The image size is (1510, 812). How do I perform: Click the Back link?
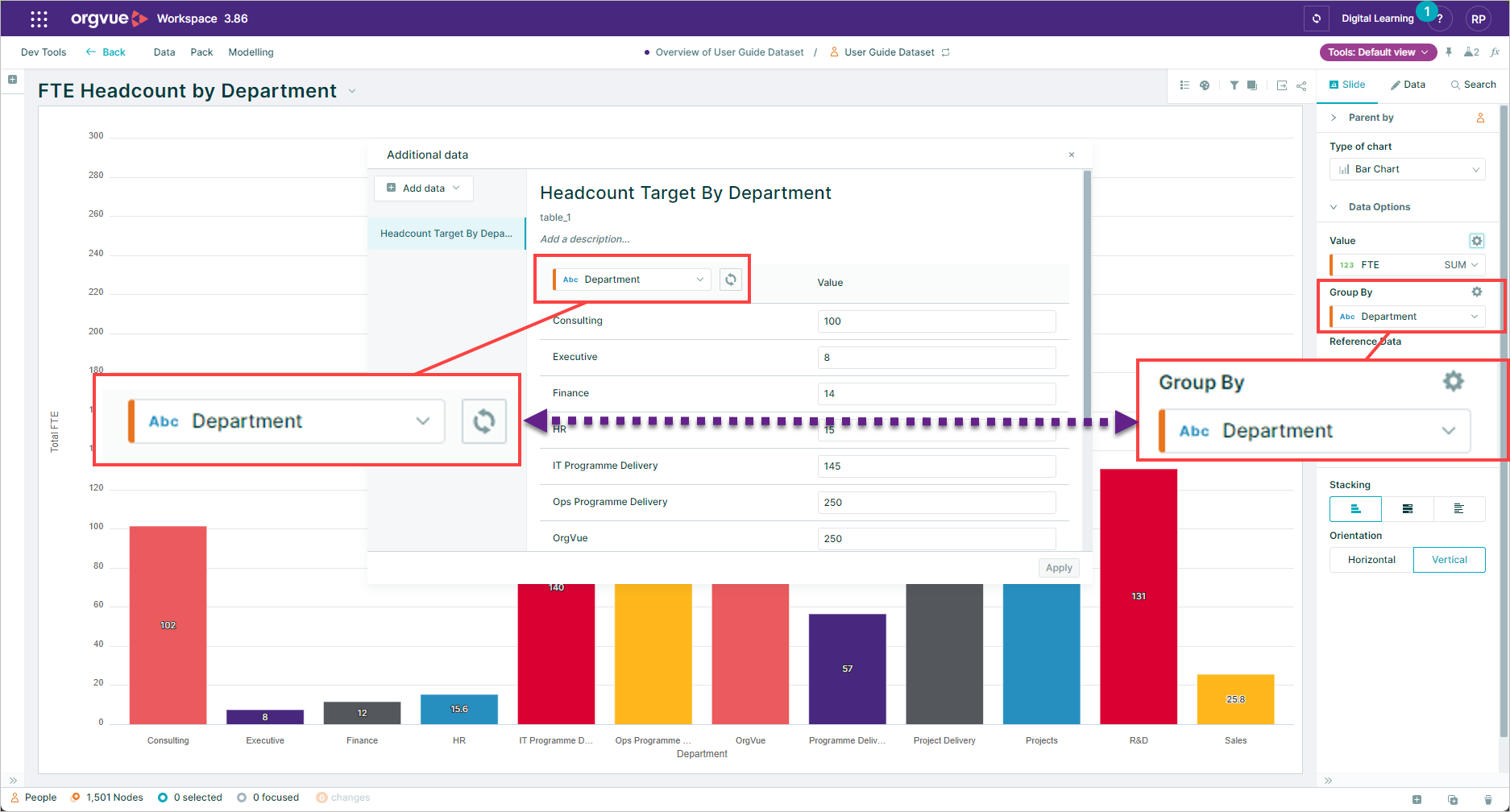(106, 52)
